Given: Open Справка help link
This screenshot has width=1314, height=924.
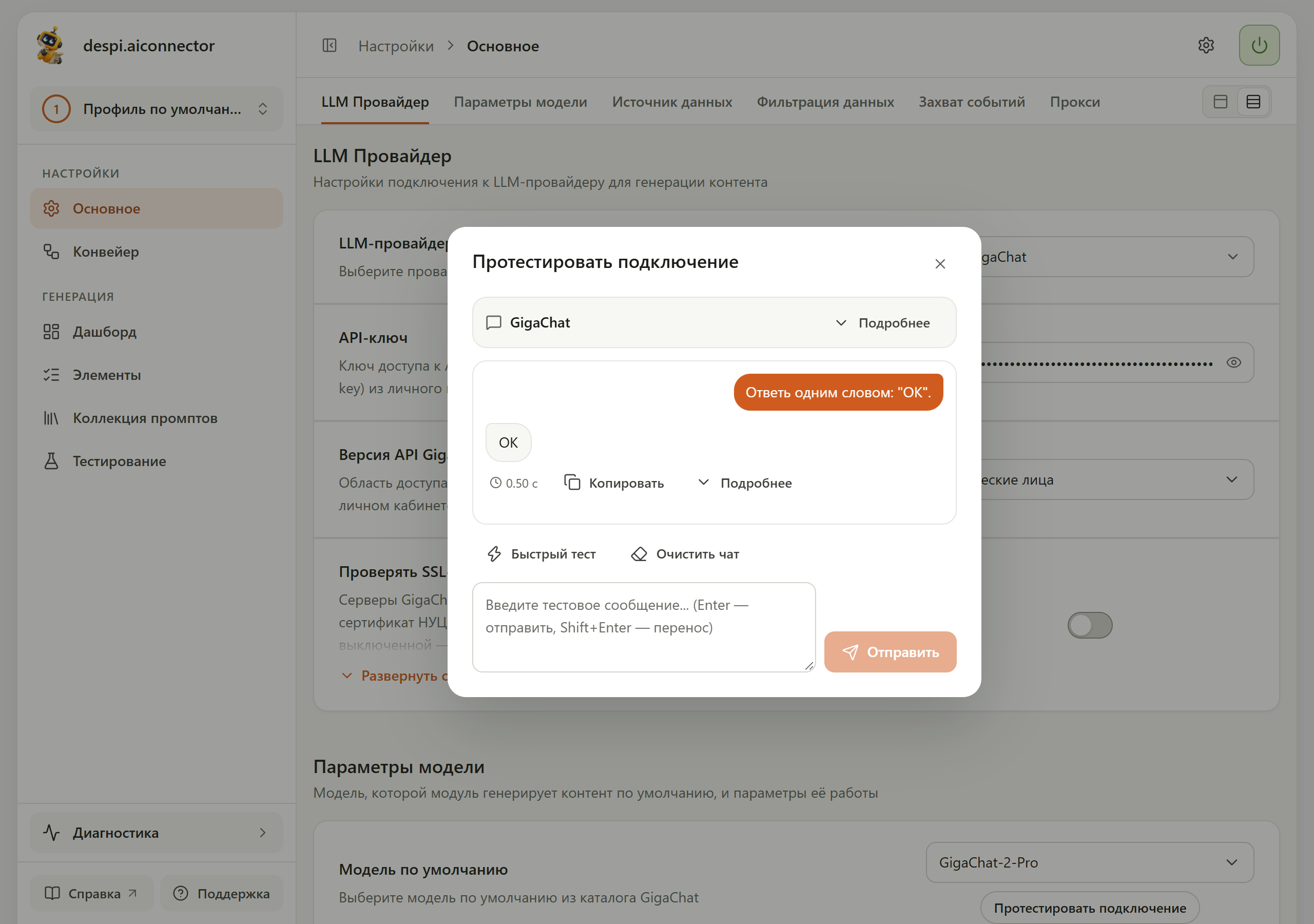Looking at the screenshot, I should coord(91,894).
